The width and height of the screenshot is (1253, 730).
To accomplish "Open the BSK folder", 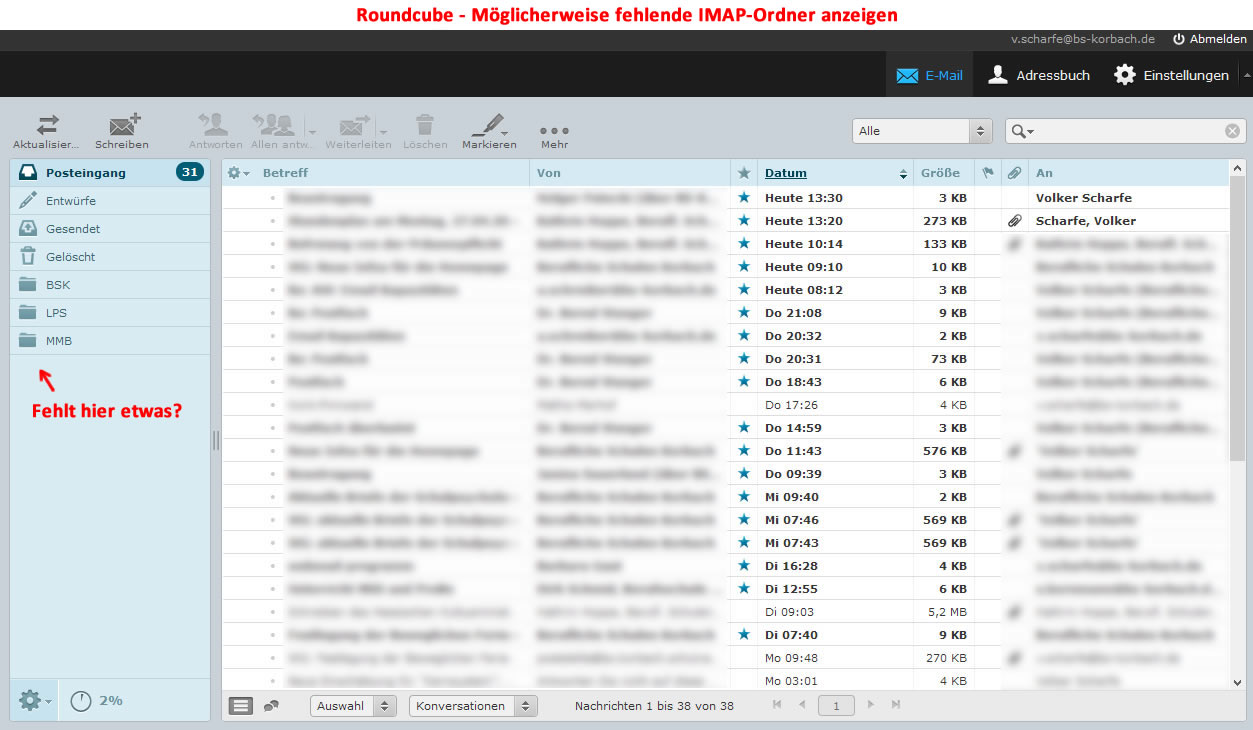I will click(x=110, y=285).
